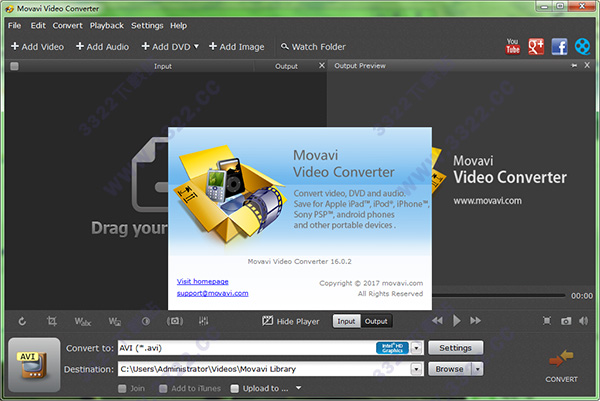Rewind the preview playback
This screenshot has height=401, width=600.
tap(437, 321)
